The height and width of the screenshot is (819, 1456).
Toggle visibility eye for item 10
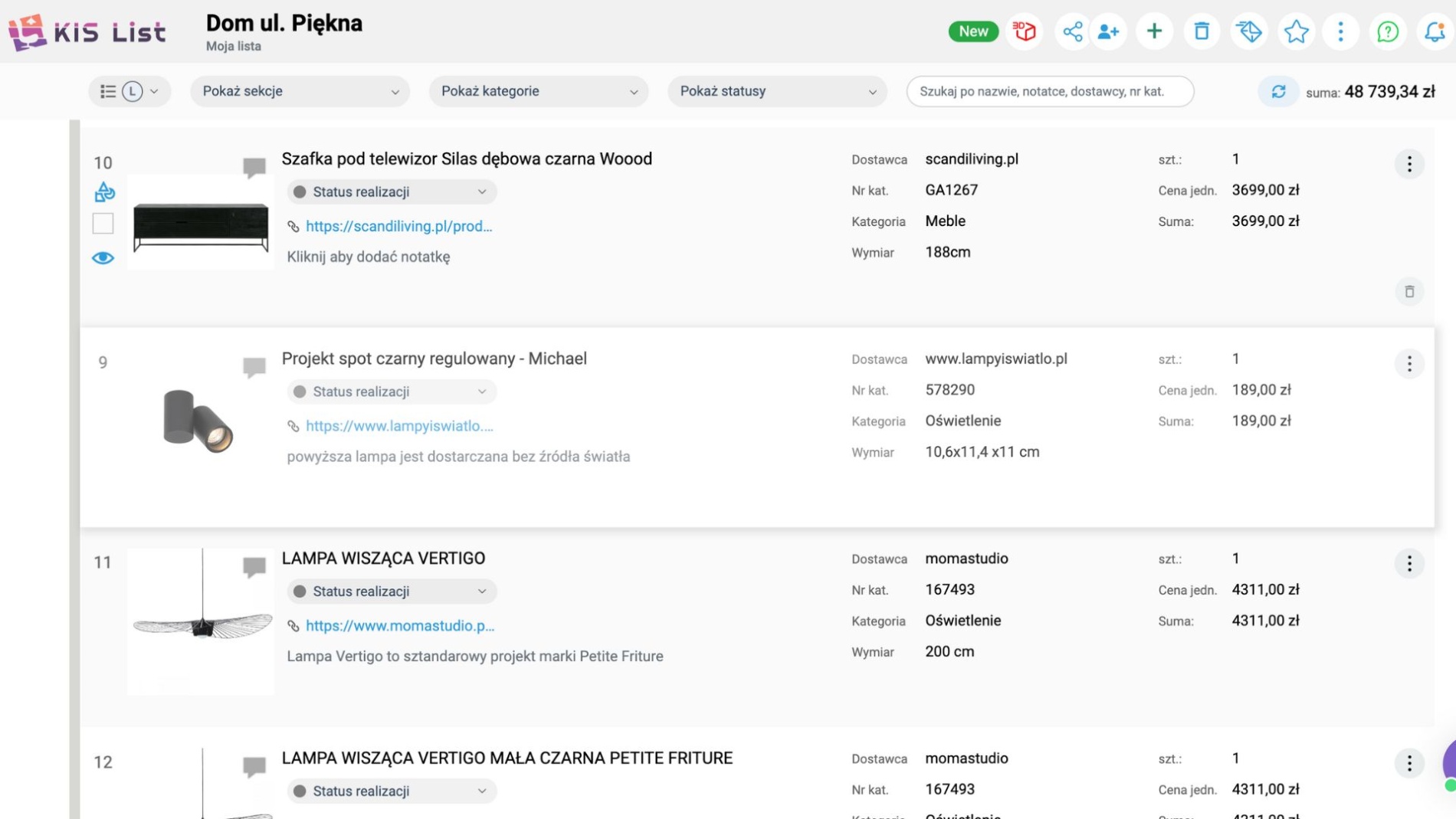(103, 258)
